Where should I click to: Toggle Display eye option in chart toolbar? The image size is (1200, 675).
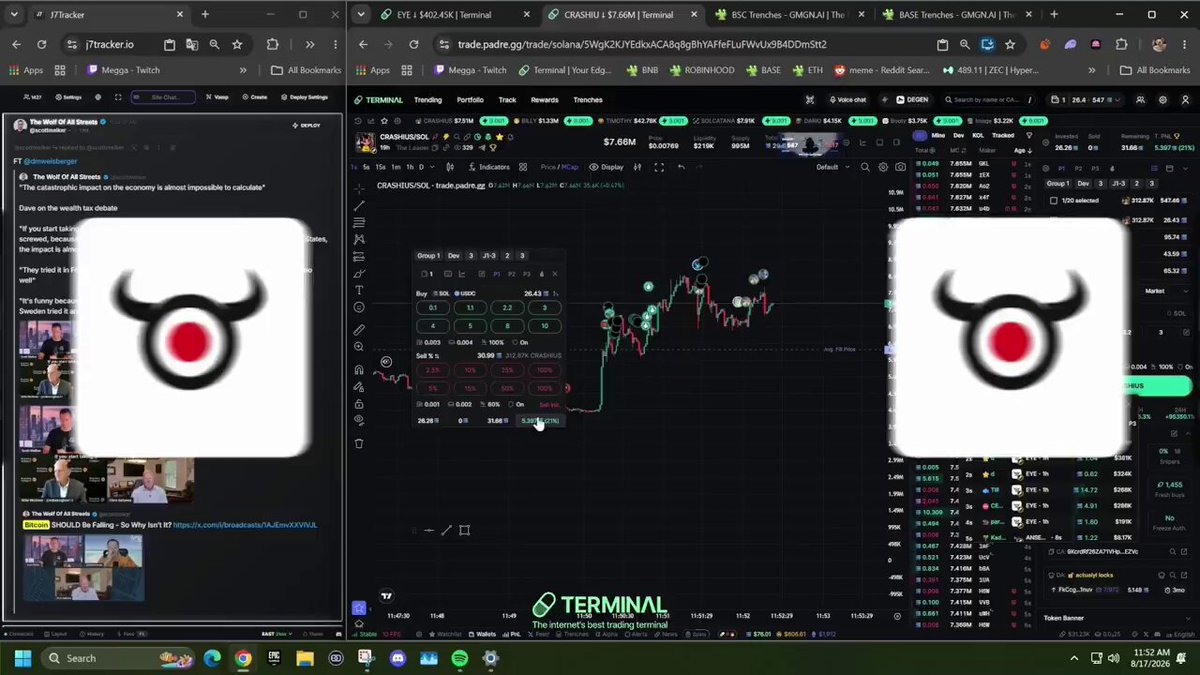point(606,167)
